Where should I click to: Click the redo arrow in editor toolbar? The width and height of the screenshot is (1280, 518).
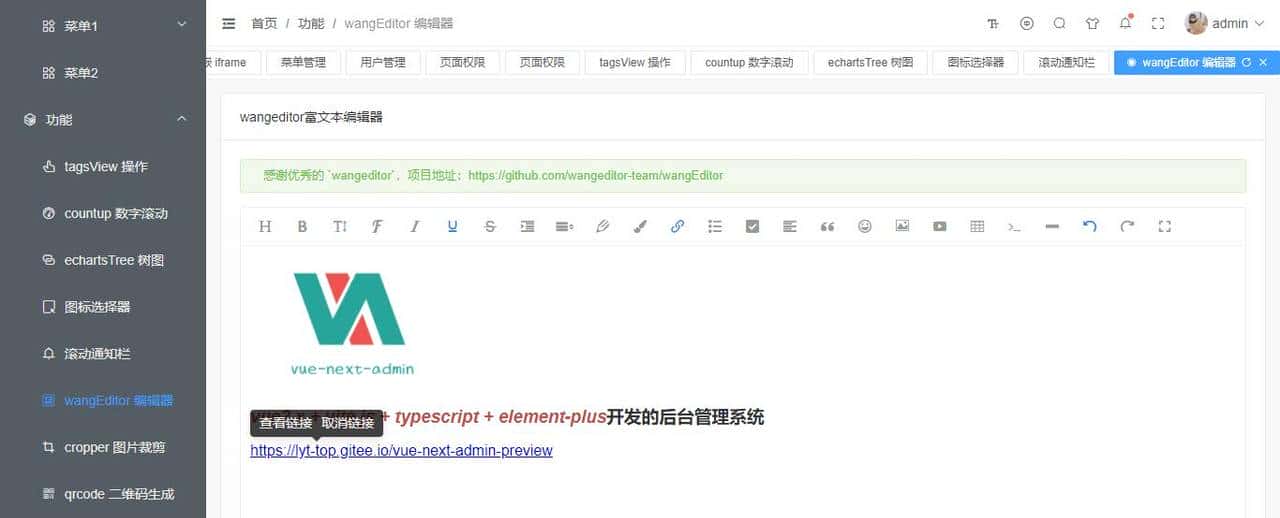click(x=1127, y=227)
